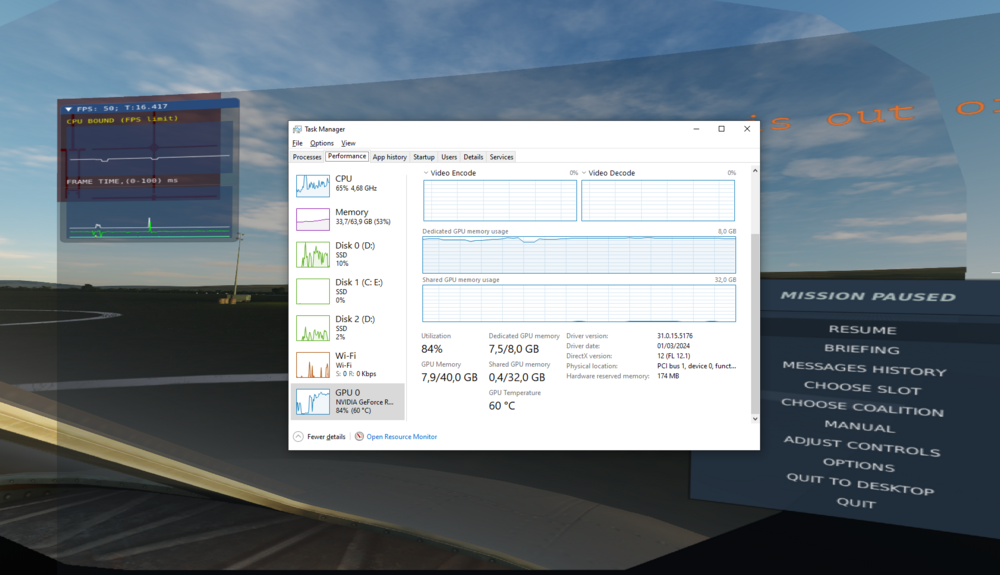
Task: Click the Resource Monitor icon
Action: pyautogui.click(x=359, y=437)
